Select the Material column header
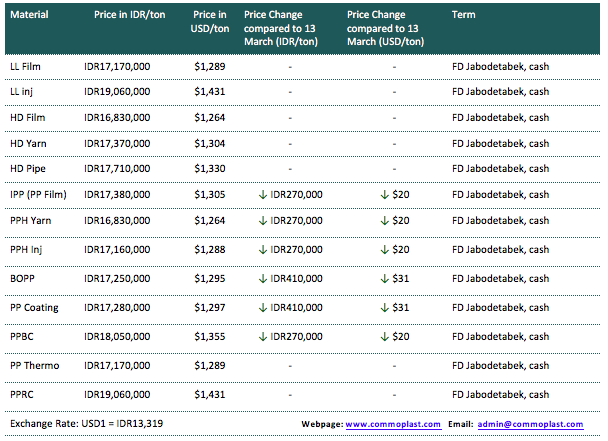This screenshot has height=441, width=608. 31,16
